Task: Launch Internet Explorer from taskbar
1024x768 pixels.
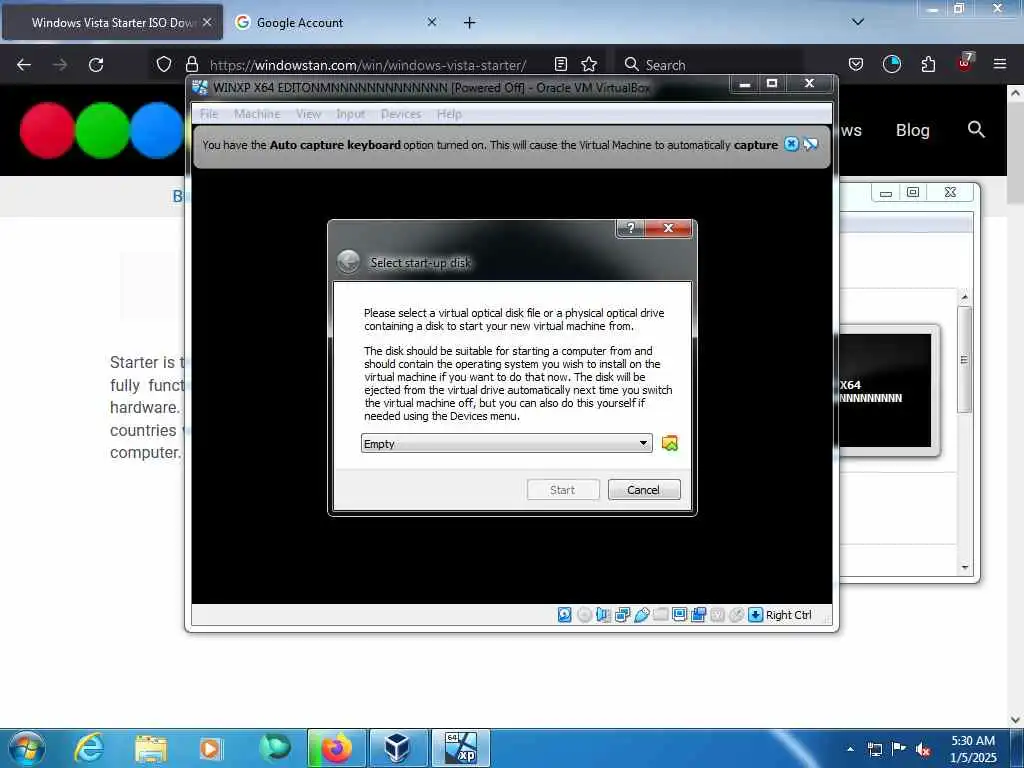Action: (89, 748)
